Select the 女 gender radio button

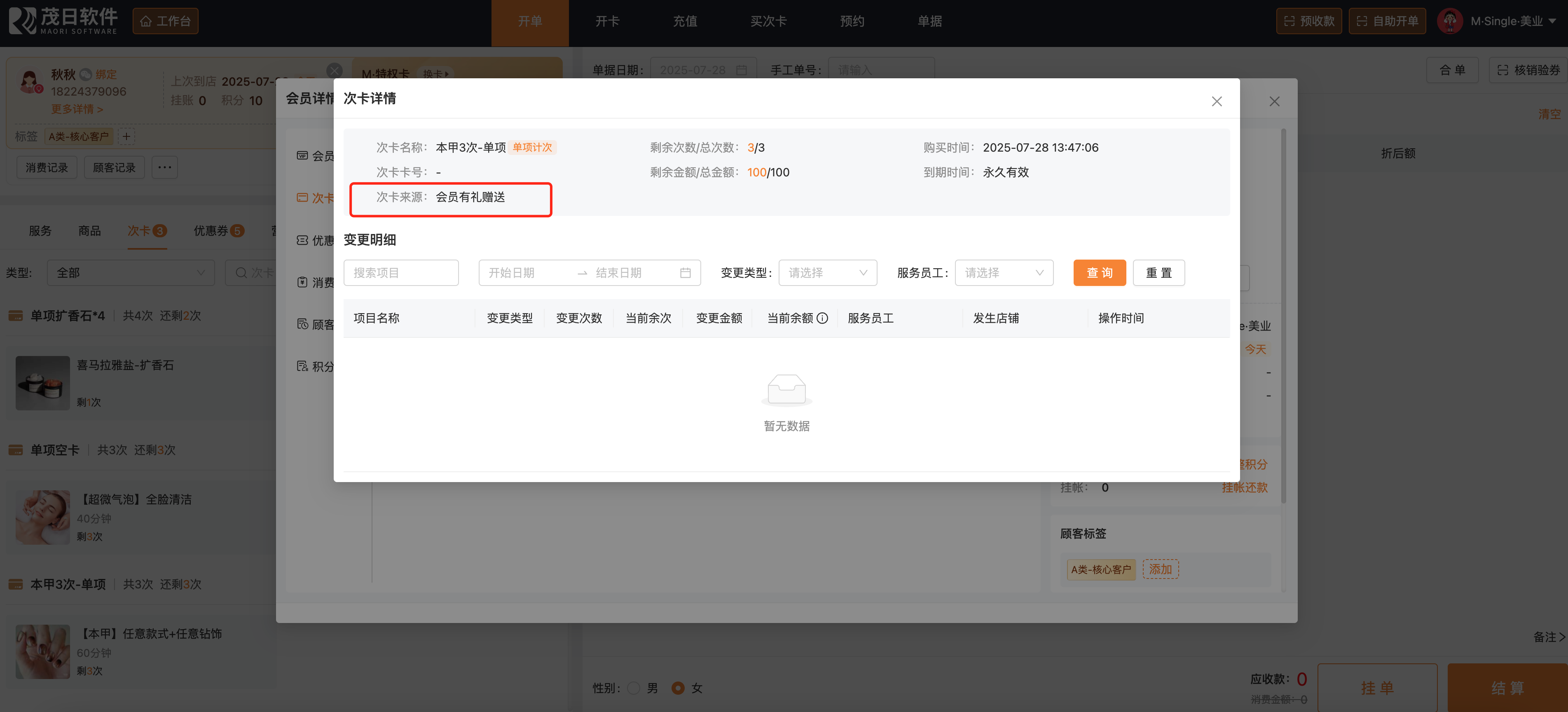[677, 688]
